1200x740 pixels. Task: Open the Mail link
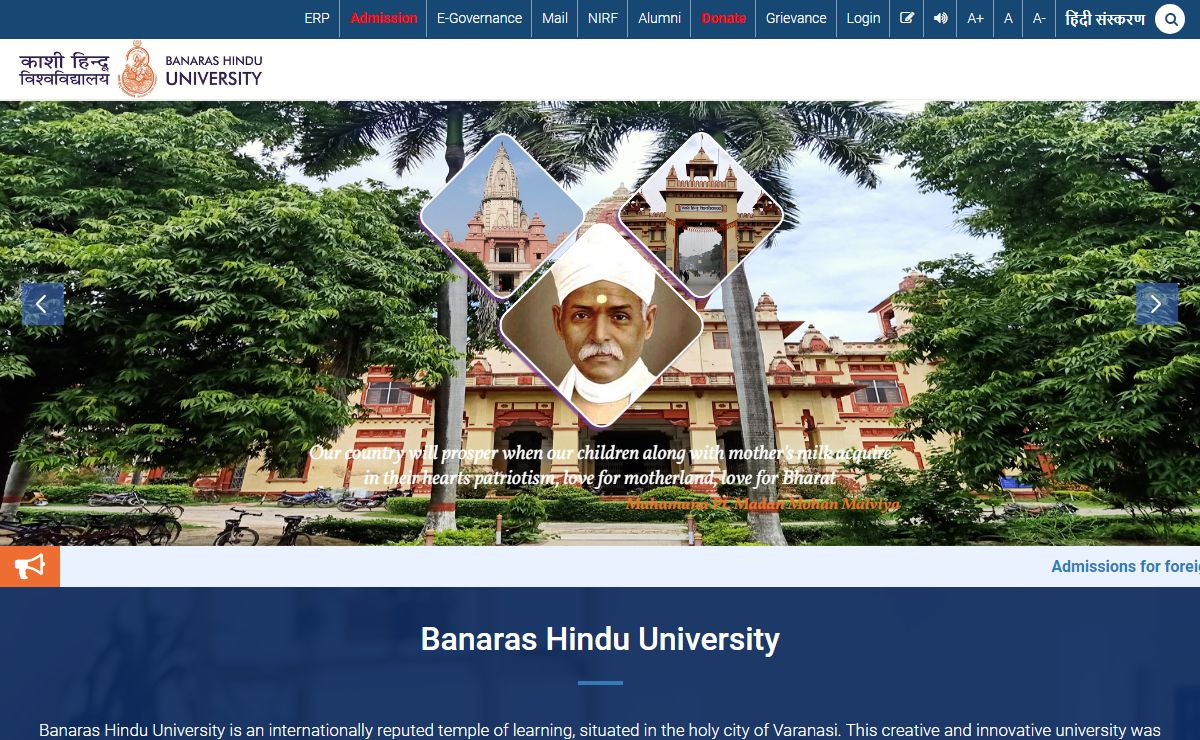pos(555,18)
